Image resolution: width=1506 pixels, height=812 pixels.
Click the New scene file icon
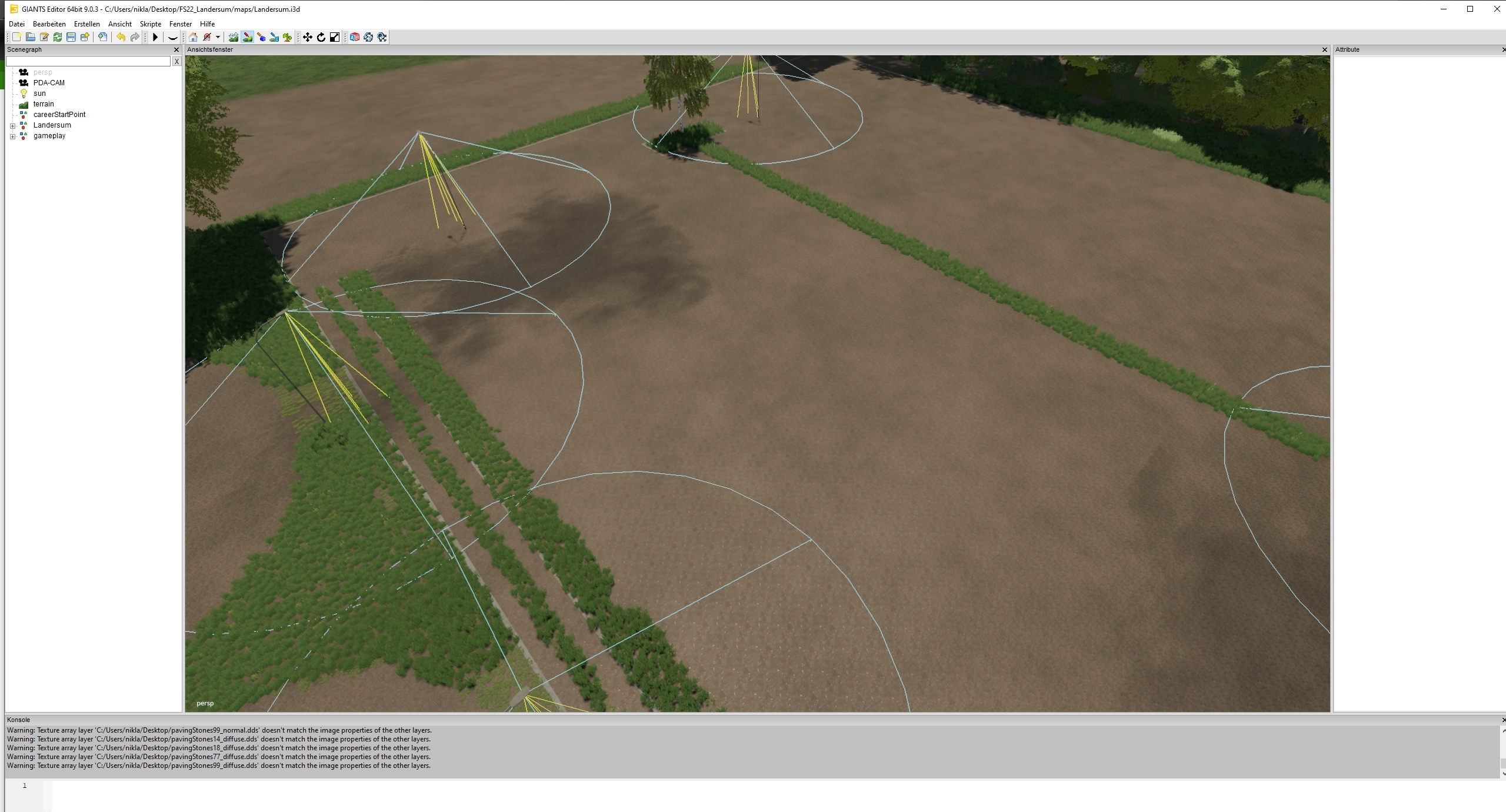tap(17, 37)
